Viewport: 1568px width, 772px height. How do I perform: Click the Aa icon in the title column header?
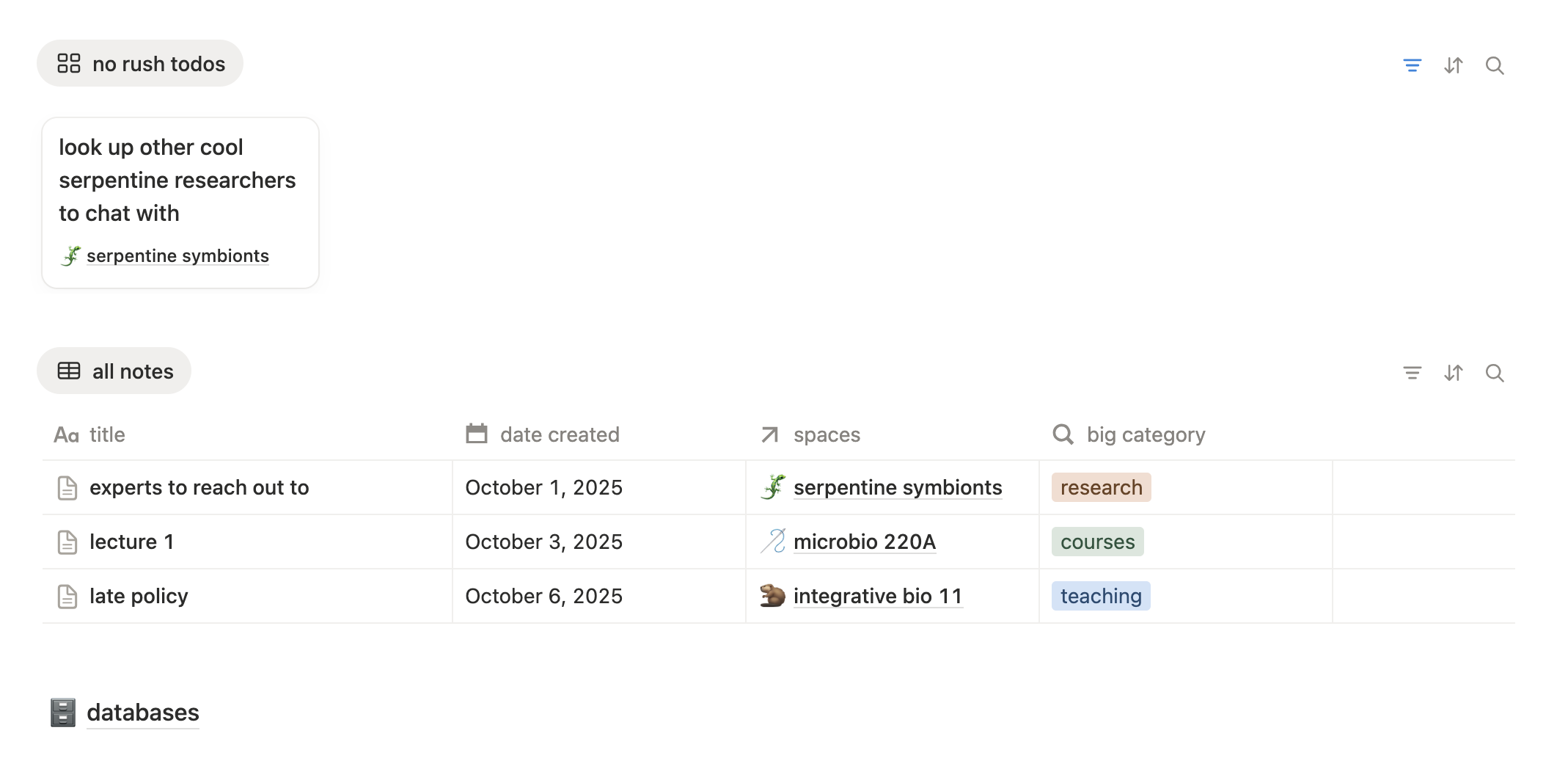pyautogui.click(x=67, y=434)
